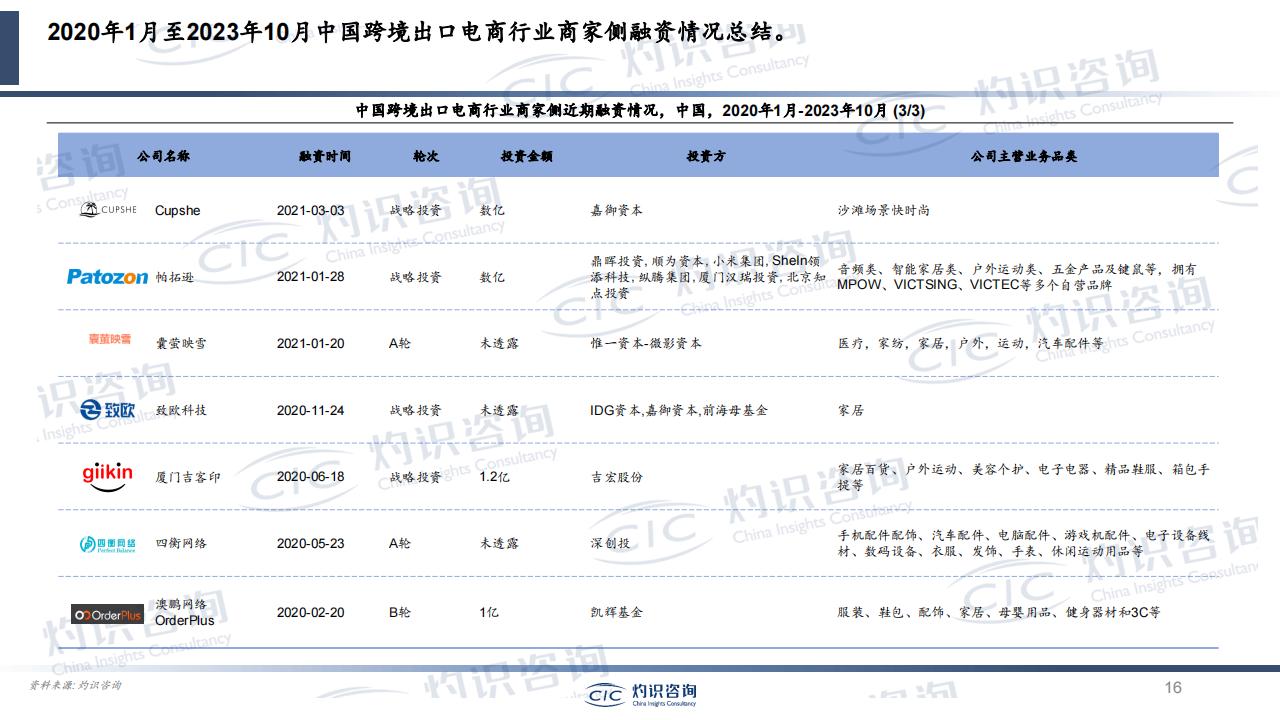Image resolution: width=1280 pixels, height=720 pixels.
Task: Click the Cupshe company logo
Action: tap(108, 210)
